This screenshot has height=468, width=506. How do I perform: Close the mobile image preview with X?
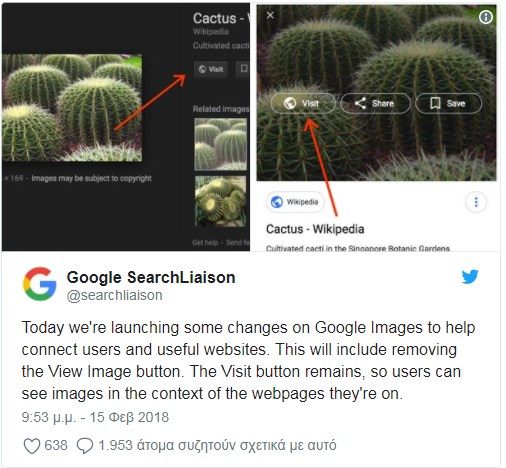(270, 15)
